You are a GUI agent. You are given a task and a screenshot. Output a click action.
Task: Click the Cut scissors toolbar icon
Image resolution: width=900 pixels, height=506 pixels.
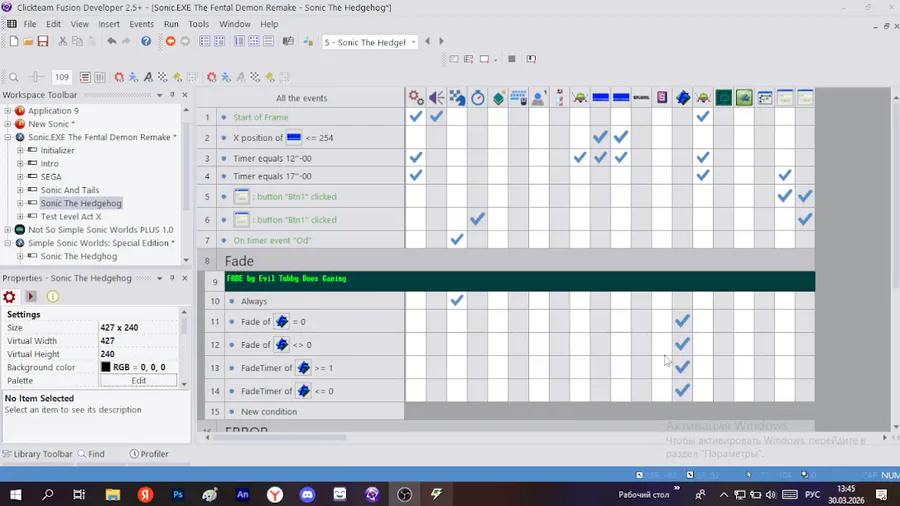pos(63,41)
